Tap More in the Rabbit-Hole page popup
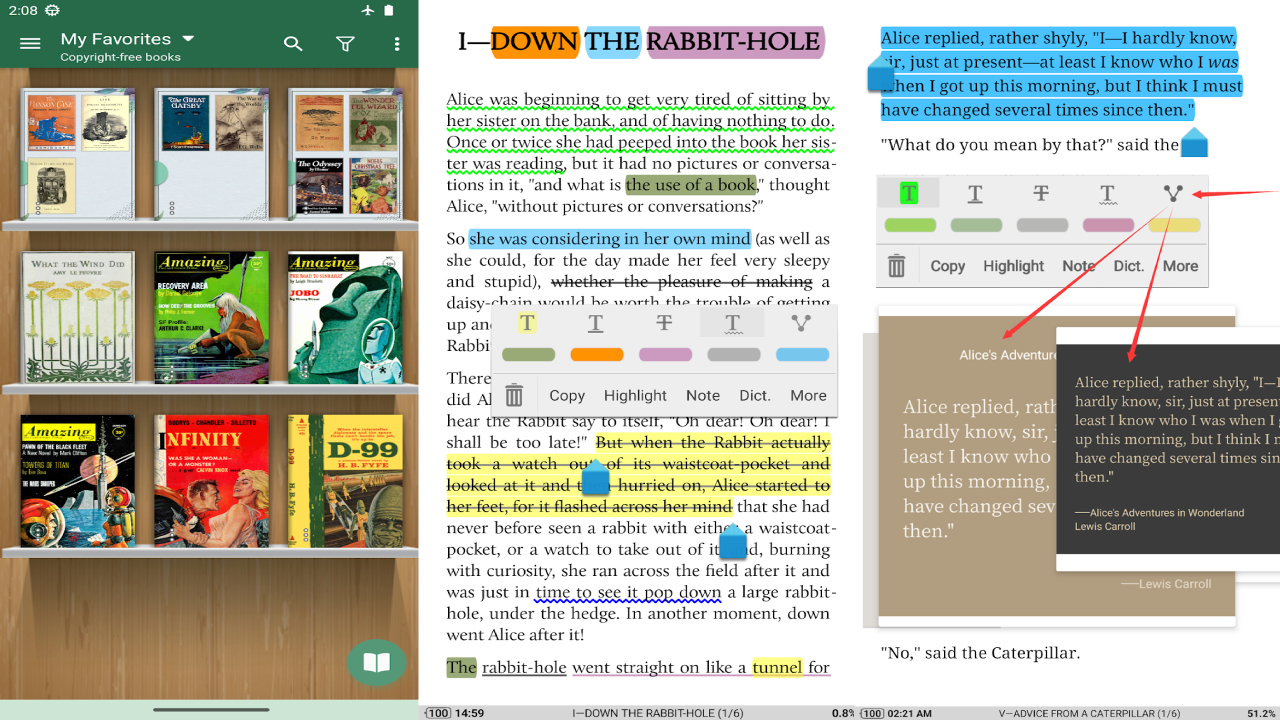 [808, 395]
